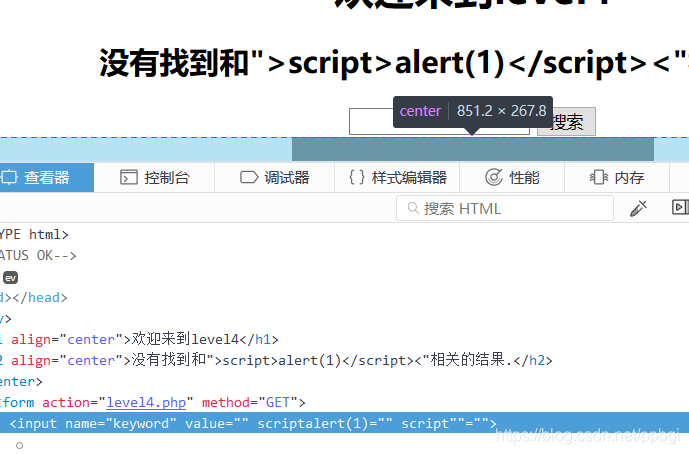Image resolution: width=689 pixels, height=454 pixels.
Task: Click the magnifier icon in HTML search
Action: 413,208
